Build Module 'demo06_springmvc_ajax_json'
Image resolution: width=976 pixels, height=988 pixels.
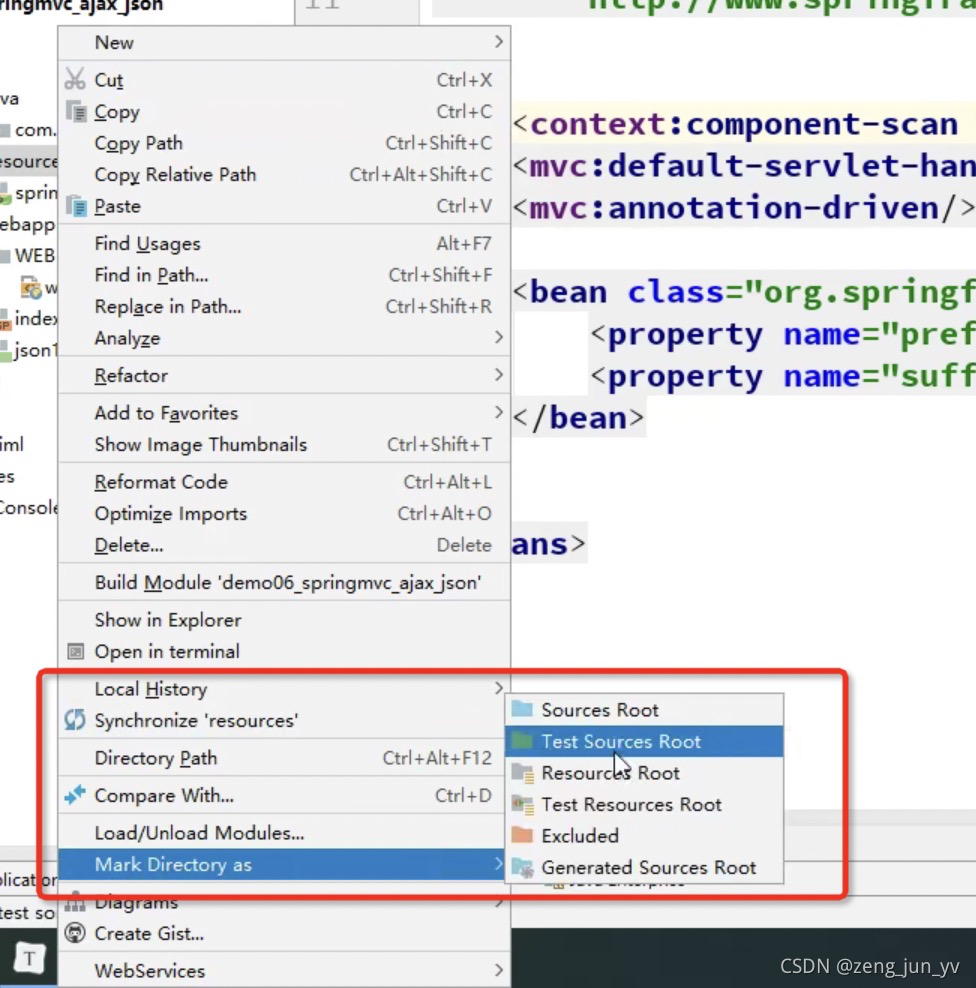[x=284, y=582]
